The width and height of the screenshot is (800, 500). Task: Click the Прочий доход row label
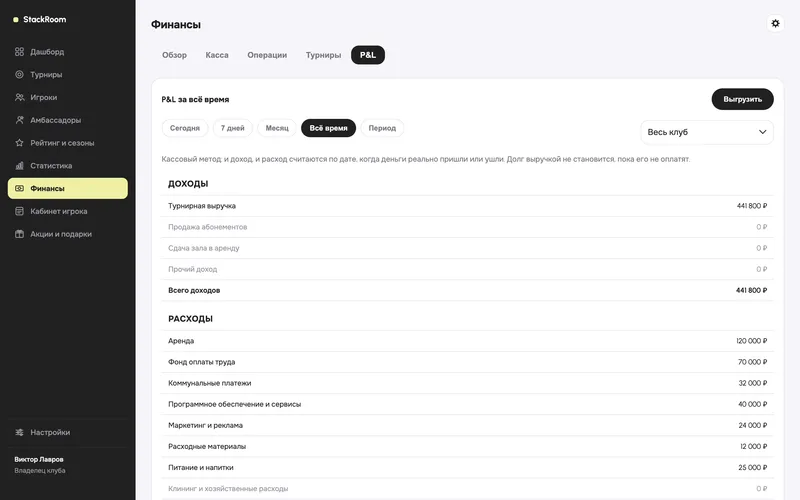(192, 269)
